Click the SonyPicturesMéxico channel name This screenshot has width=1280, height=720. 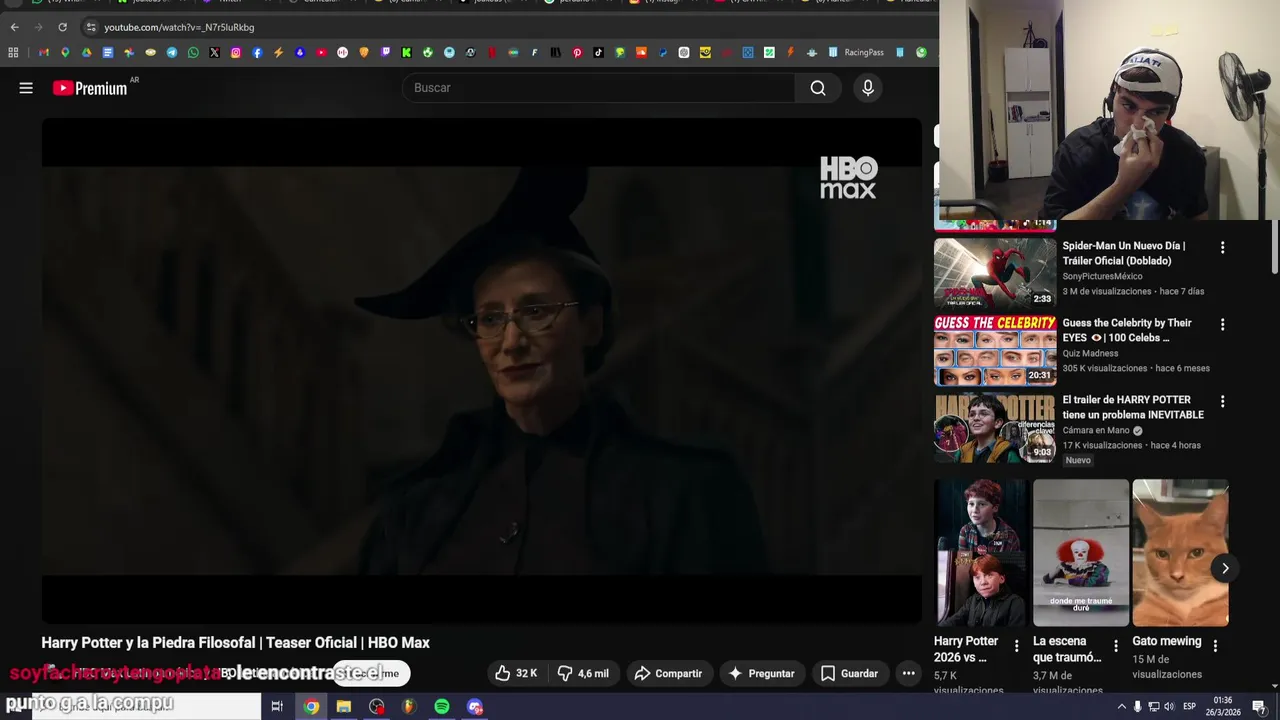click(1102, 276)
